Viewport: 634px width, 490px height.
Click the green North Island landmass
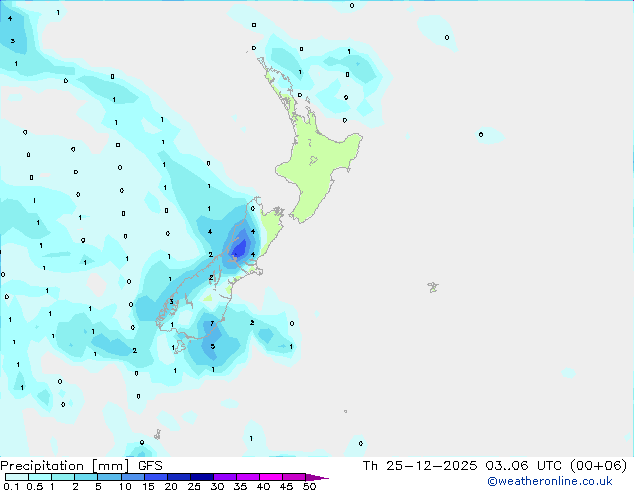tap(319, 162)
